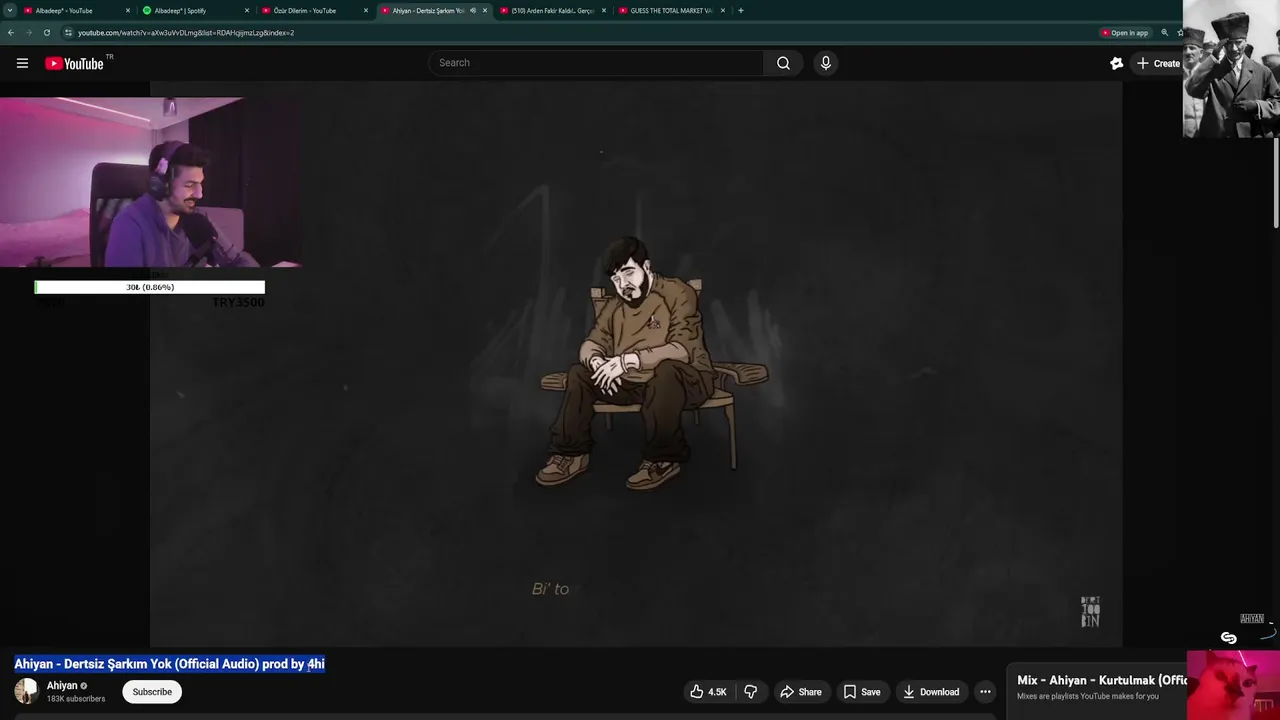
Task: Click the sparkle badge icon beside Create
Action: tap(1116, 63)
